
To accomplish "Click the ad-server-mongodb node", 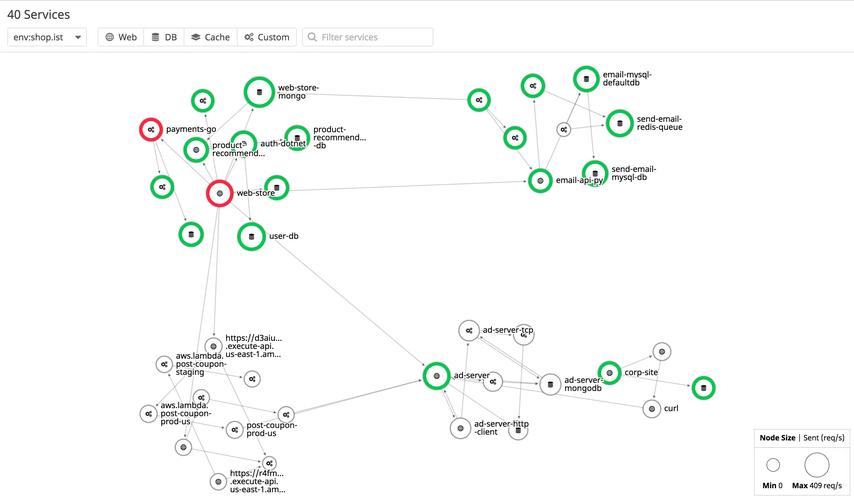I will (x=549, y=384).
